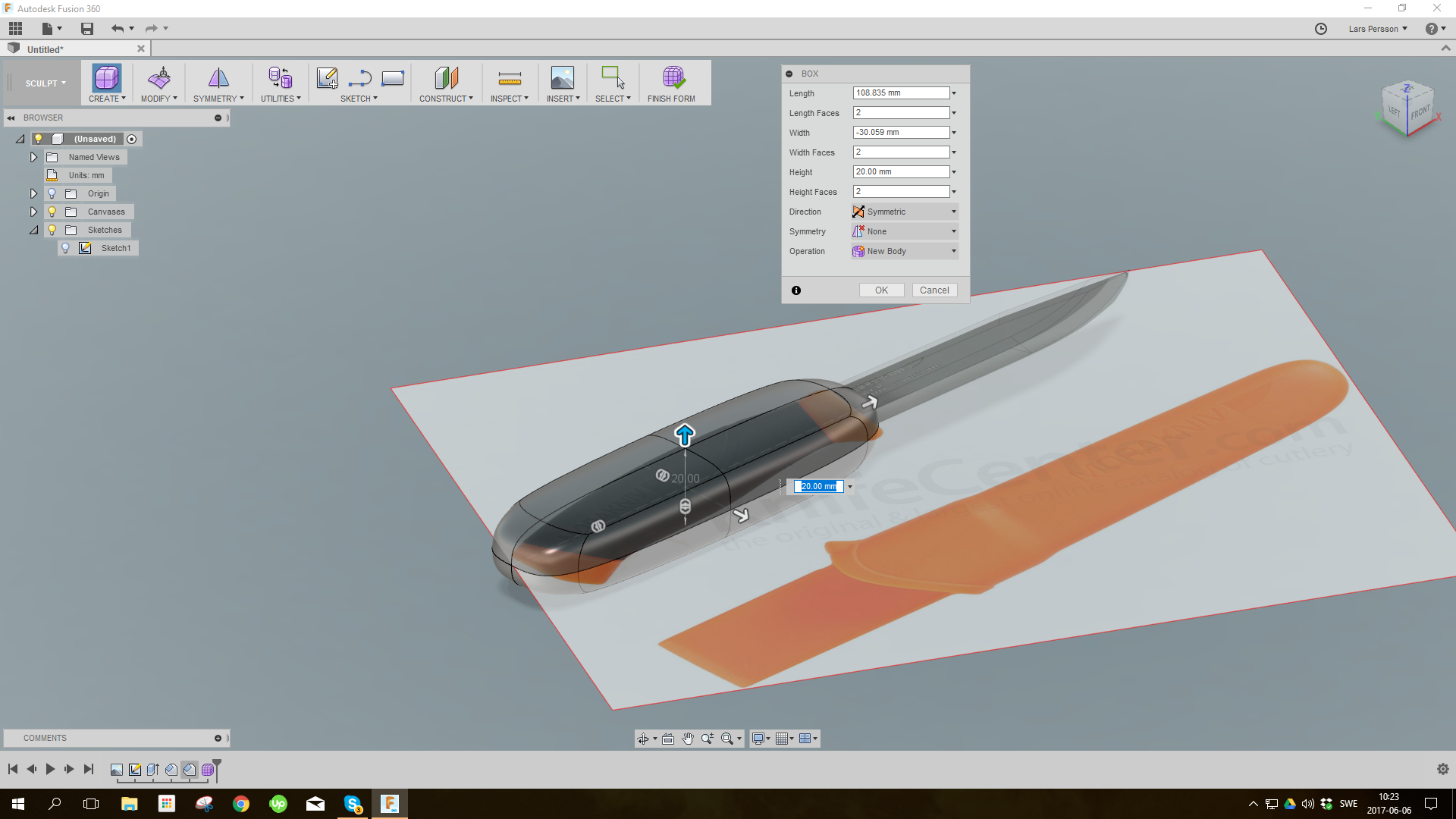Click the Insert canvas image icon
1456x819 pixels.
[562, 78]
